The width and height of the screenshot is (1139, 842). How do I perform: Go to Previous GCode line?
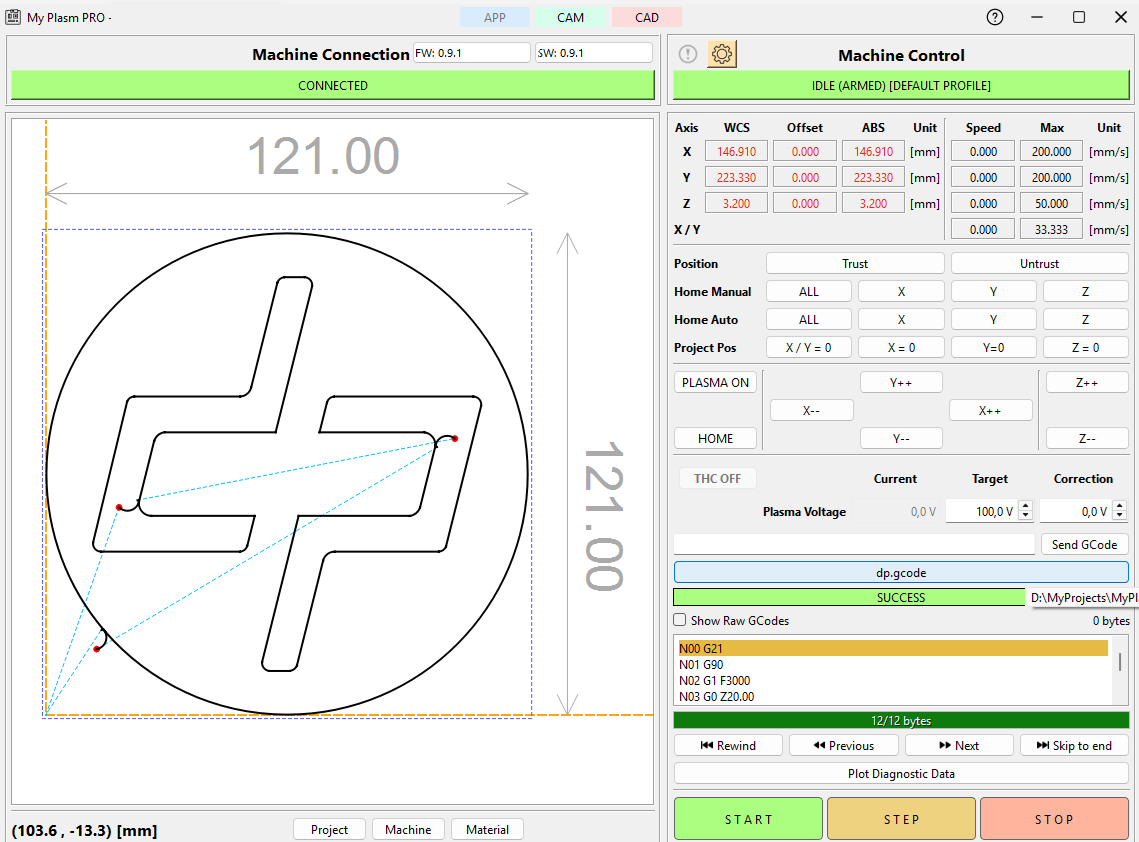(x=844, y=745)
